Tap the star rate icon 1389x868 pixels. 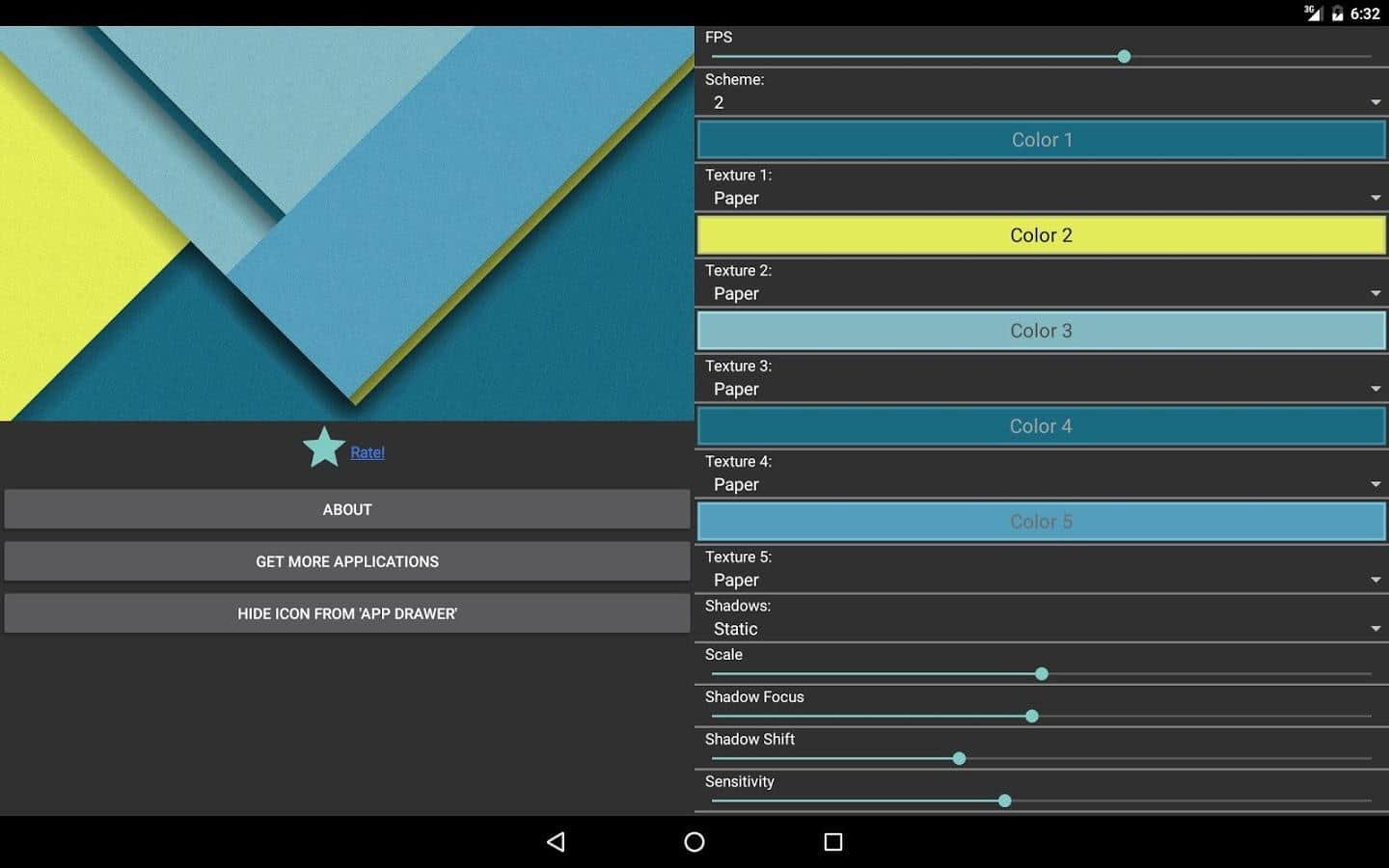(324, 448)
